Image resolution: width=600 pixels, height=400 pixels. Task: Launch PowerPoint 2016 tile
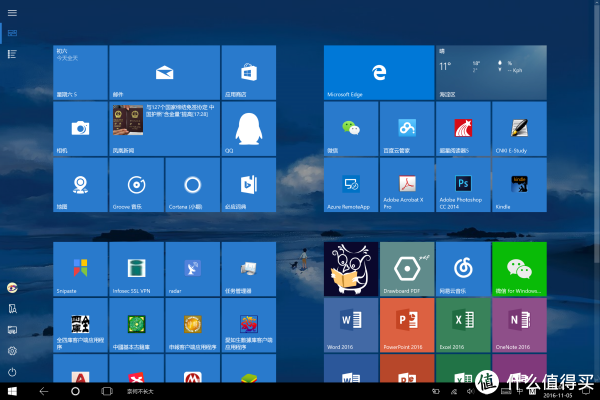(407, 325)
